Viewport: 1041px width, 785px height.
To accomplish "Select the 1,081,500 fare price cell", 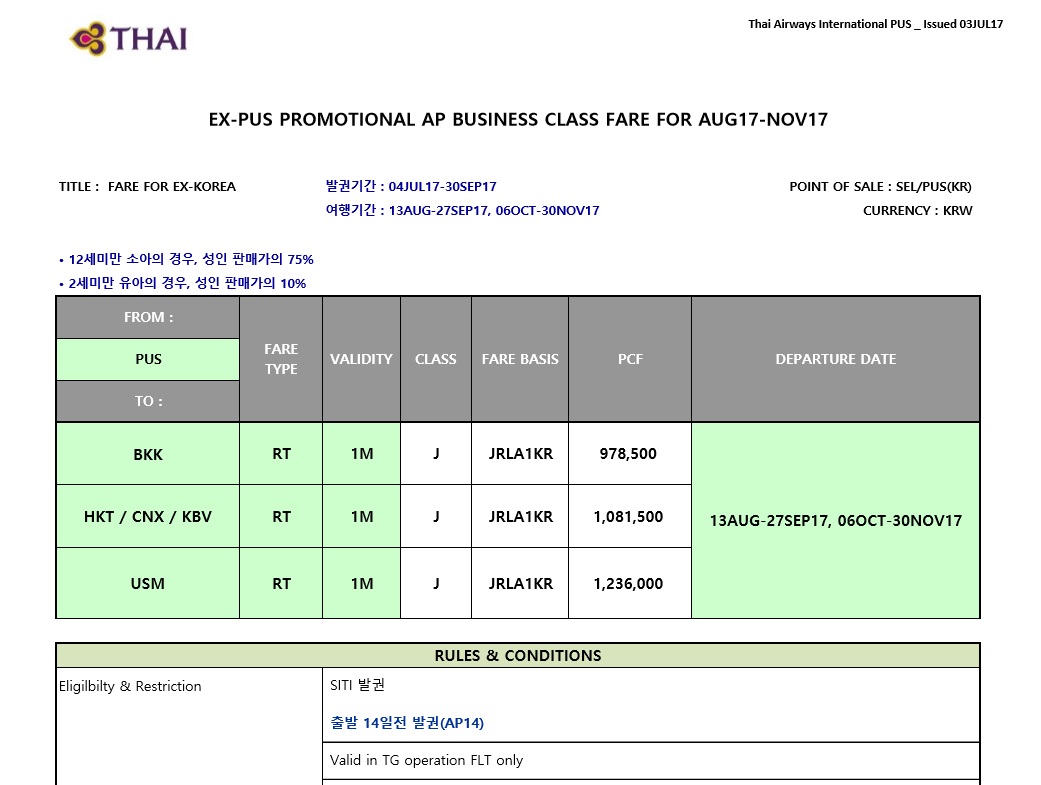I will pyautogui.click(x=628, y=517).
